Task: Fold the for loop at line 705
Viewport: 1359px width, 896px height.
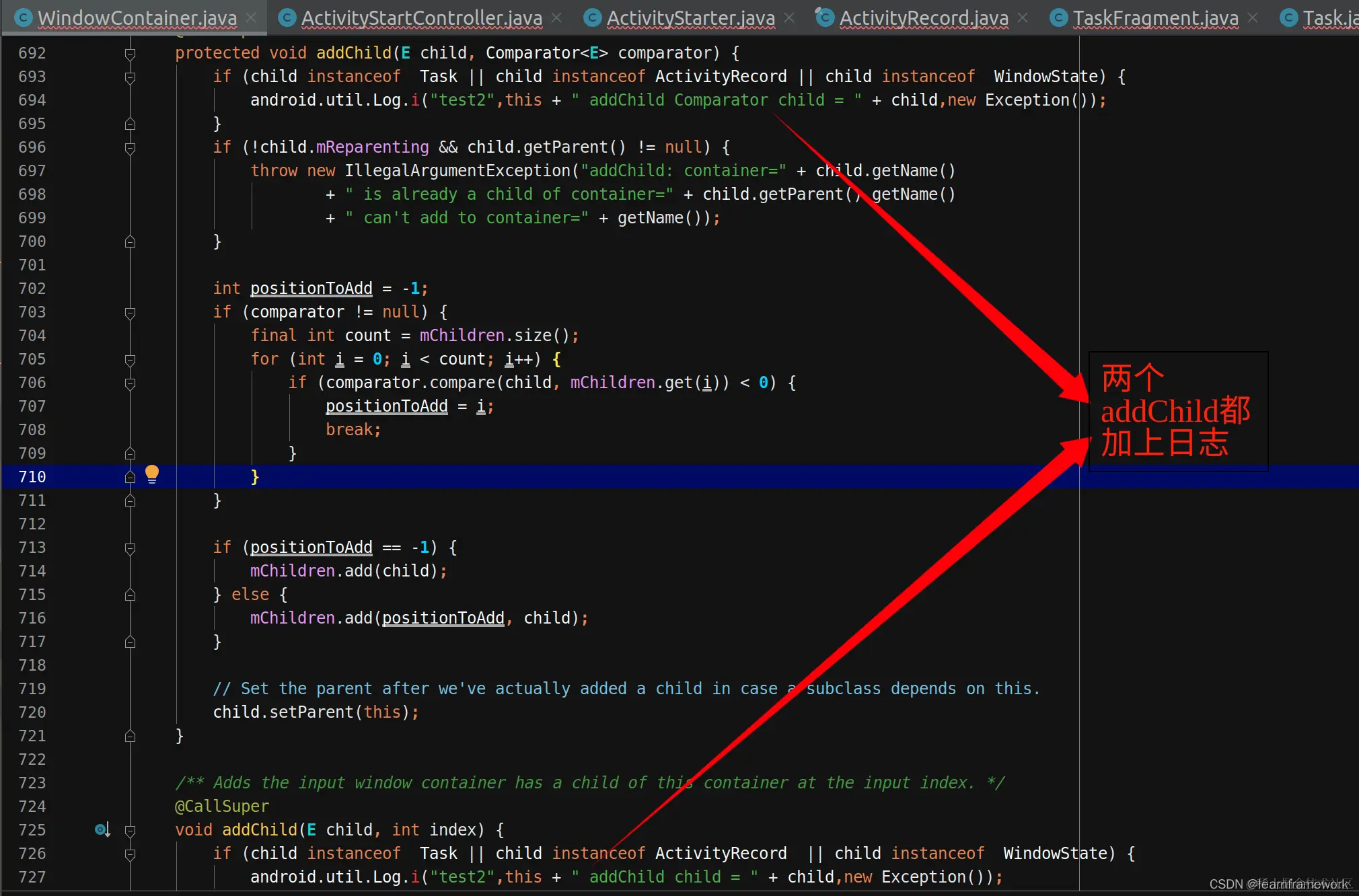Action: (131, 359)
